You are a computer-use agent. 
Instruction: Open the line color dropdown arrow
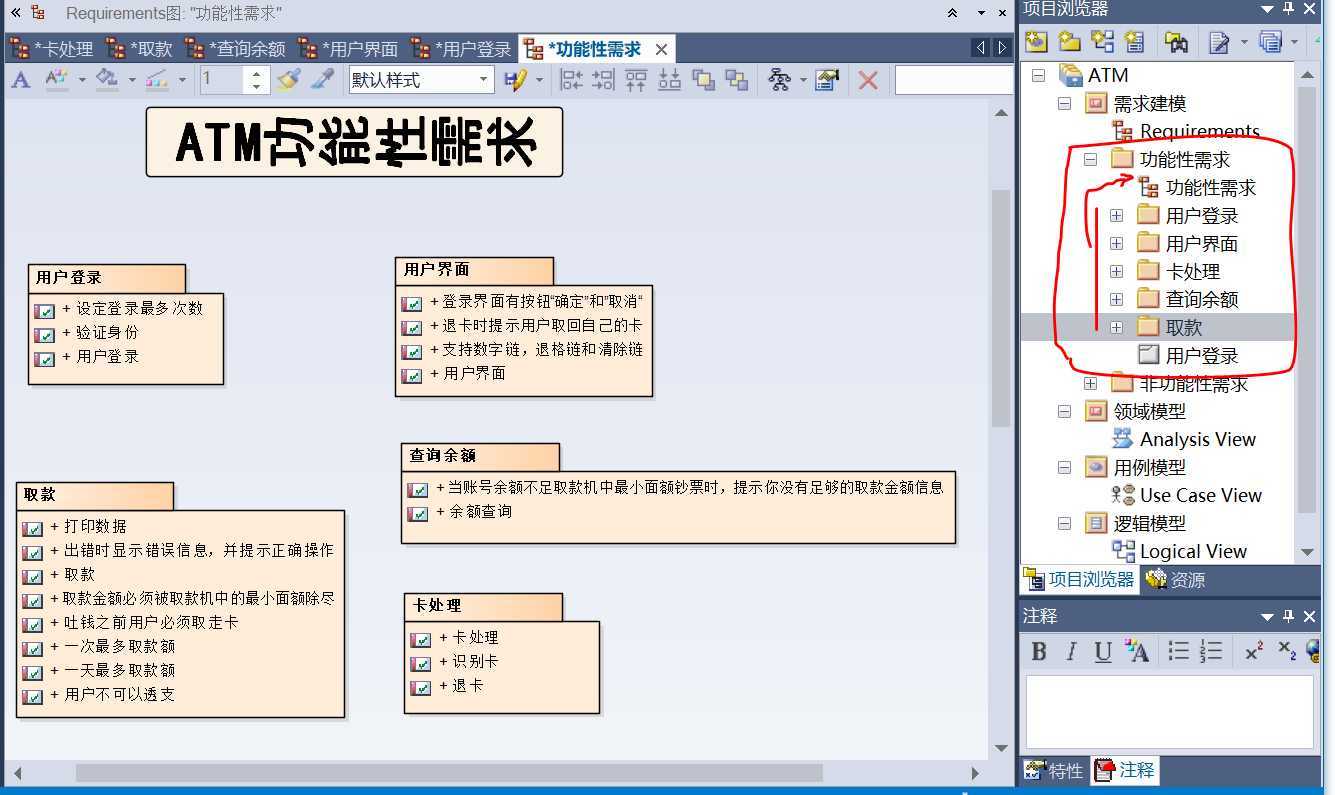pos(181,80)
